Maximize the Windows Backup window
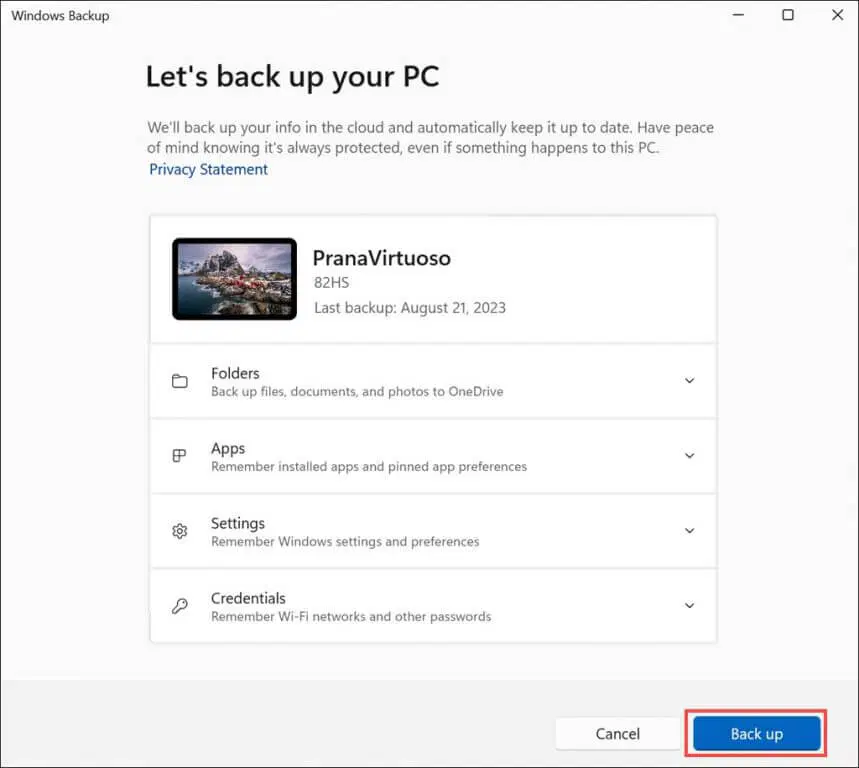Viewport: 859px width, 768px height. pyautogui.click(x=788, y=15)
